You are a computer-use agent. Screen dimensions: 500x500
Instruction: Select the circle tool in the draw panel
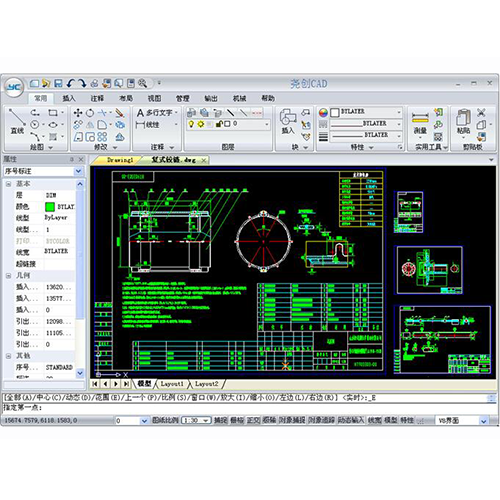tap(35, 125)
